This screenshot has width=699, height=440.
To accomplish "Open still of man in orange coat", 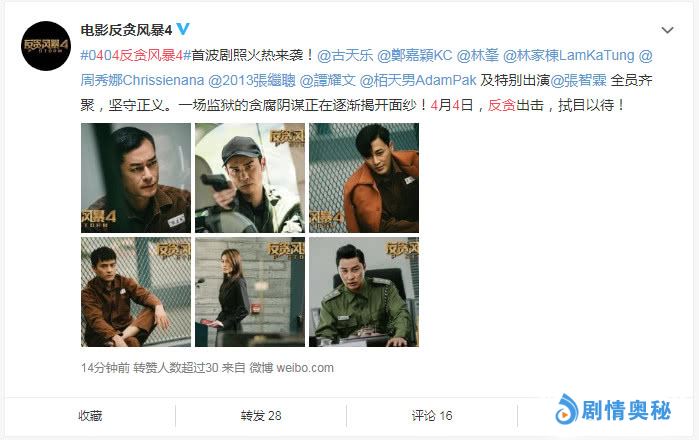I will tap(364, 178).
